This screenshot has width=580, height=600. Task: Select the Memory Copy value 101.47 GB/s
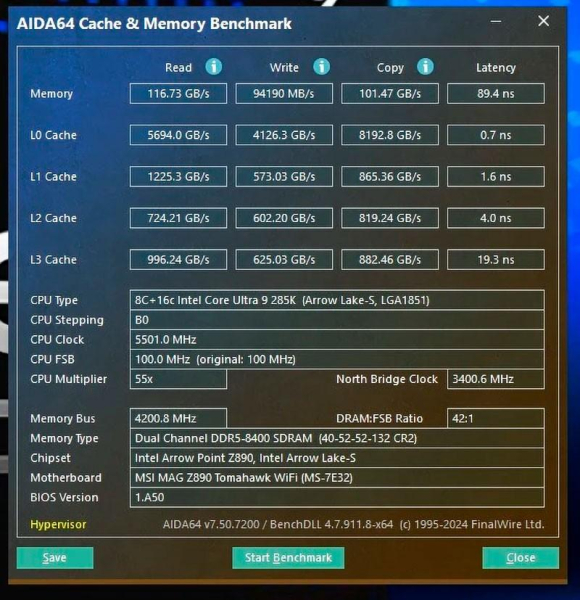click(x=390, y=93)
